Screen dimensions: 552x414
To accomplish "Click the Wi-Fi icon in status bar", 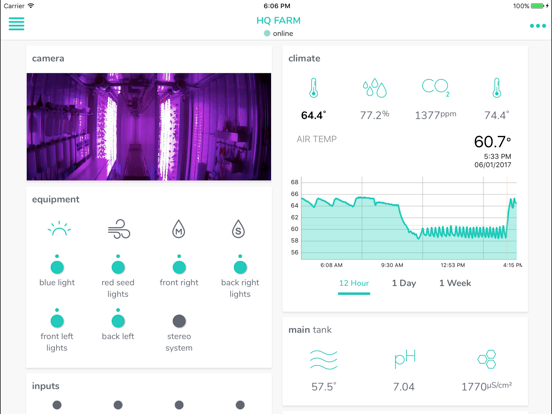I will (31, 6).
